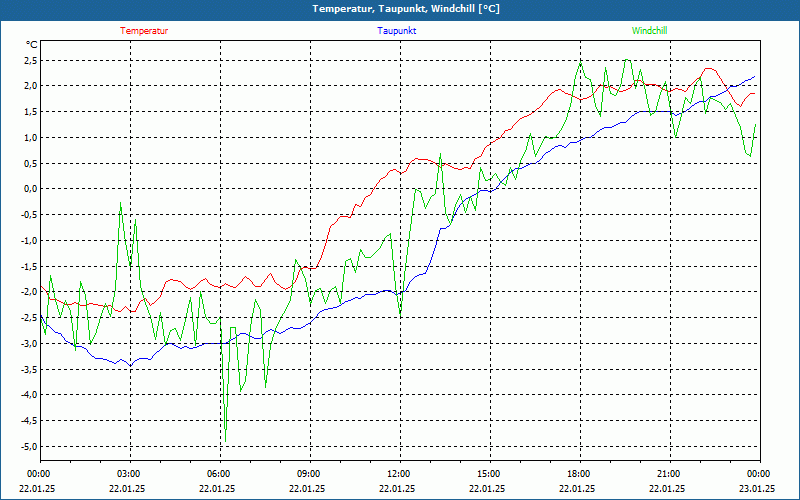Click the 09:00 time label on x-axis
Viewport: 800px width, 500px height.
pos(310,474)
